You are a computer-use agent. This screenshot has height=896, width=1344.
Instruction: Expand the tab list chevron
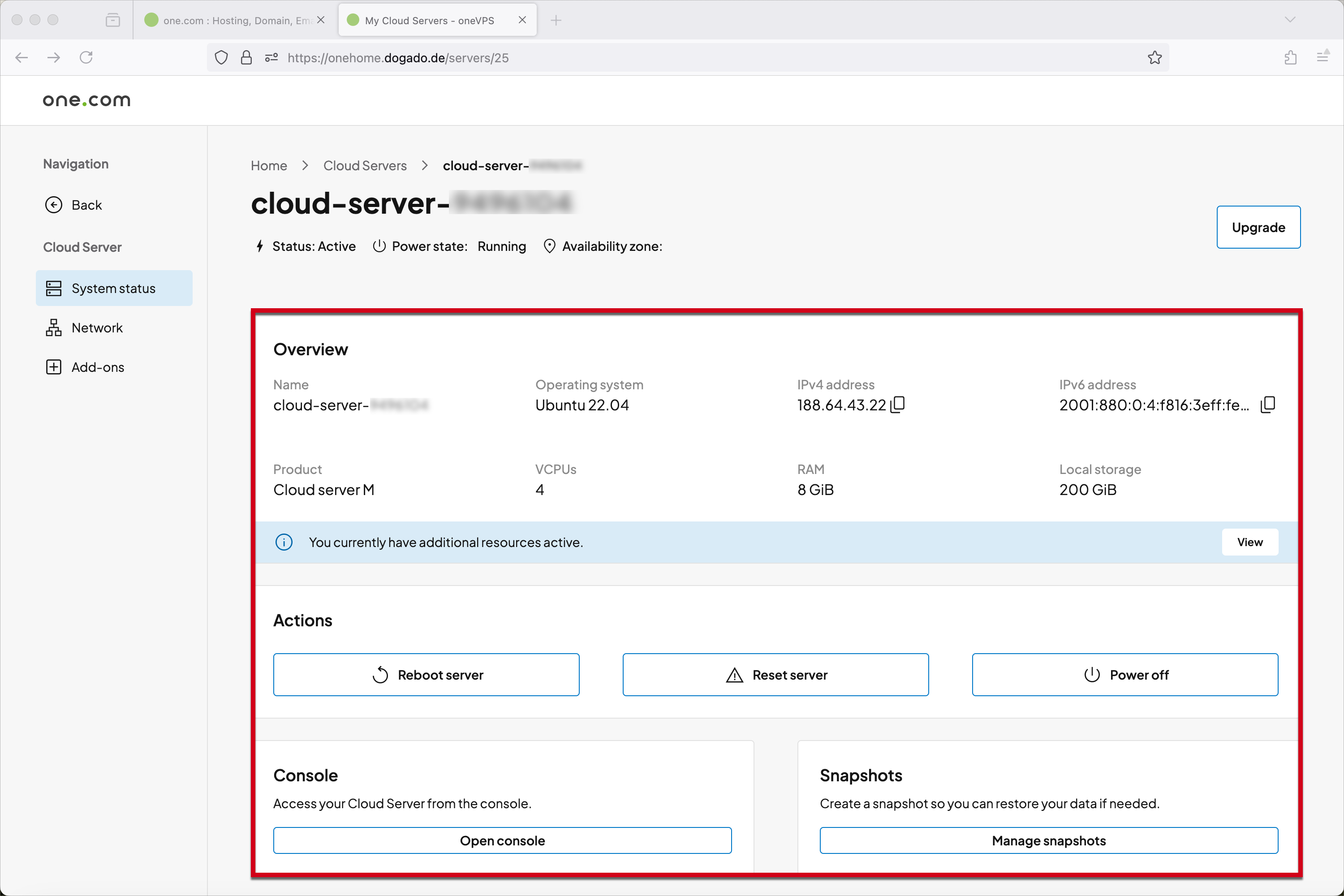pos(1290,20)
